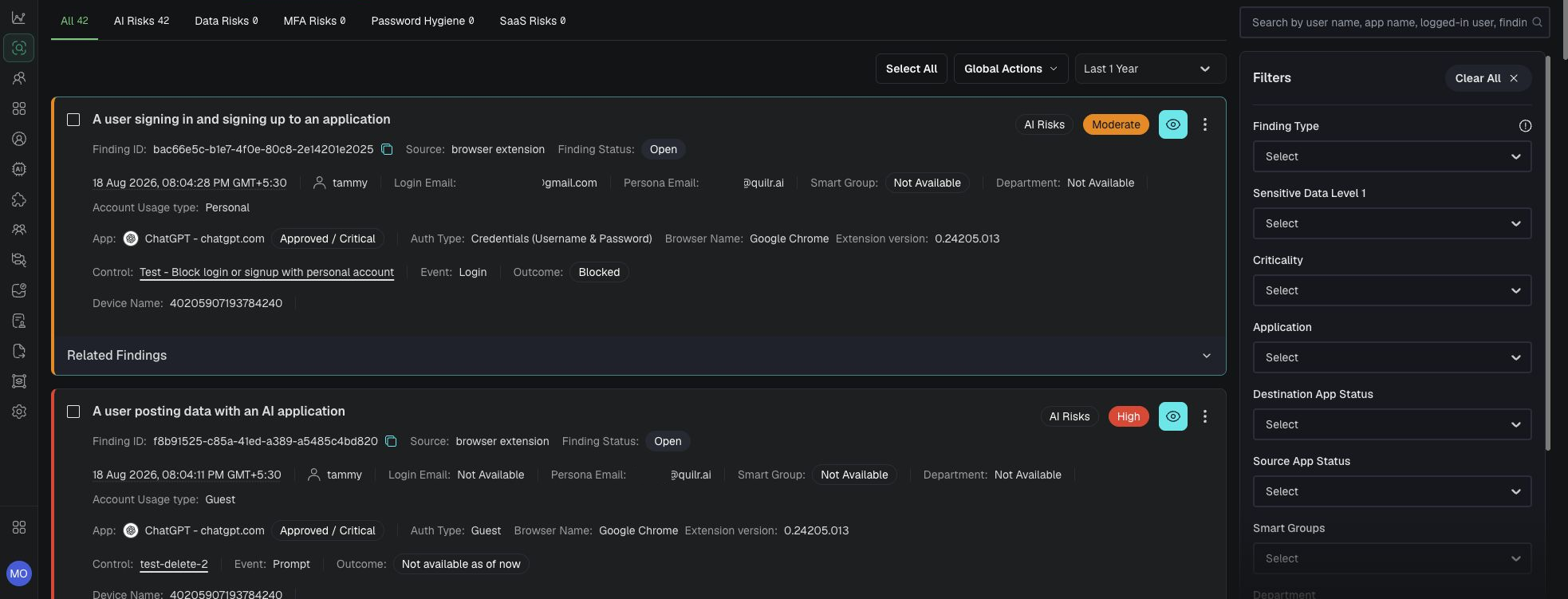Viewport: 1568px width, 599px height.
Task: Open the Finding Type filter dropdown
Action: (x=1392, y=156)
